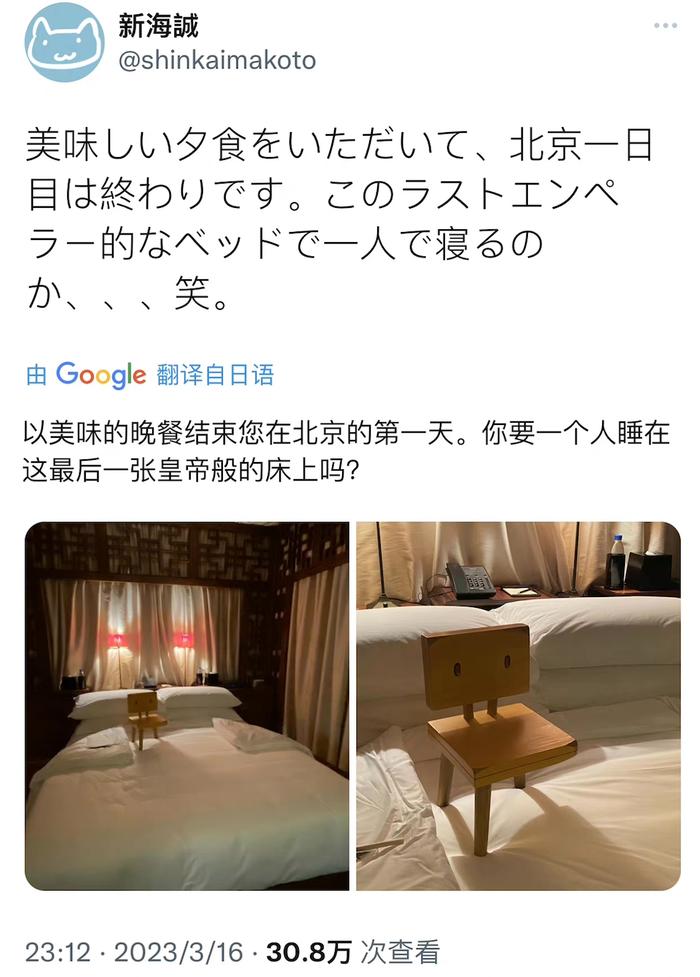Screen dimensions: 700x977
Task: Click the 翻译自日语 translation label
Action: point(215,375)
